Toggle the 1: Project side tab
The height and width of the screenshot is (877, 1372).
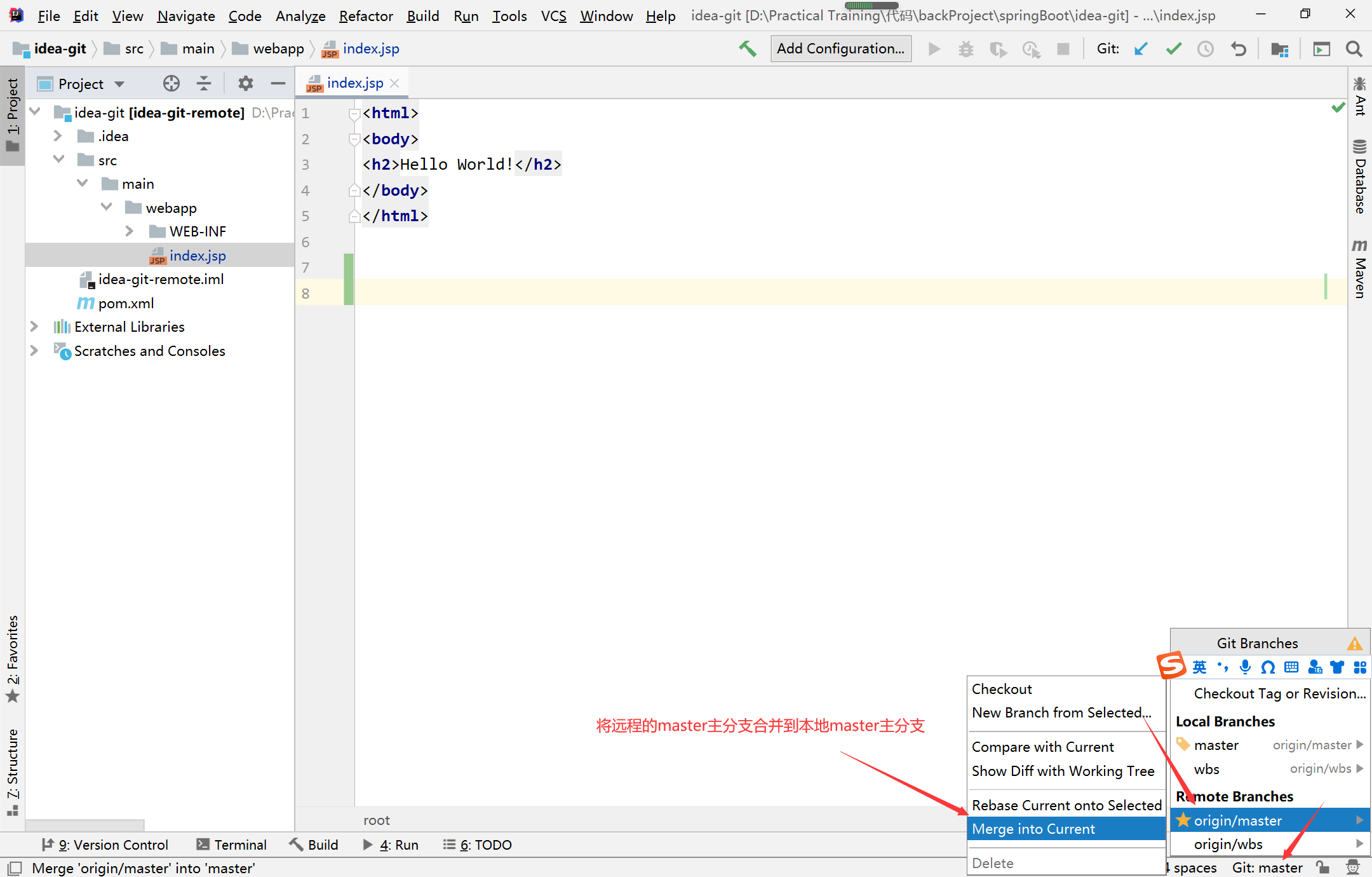[13, 114]
